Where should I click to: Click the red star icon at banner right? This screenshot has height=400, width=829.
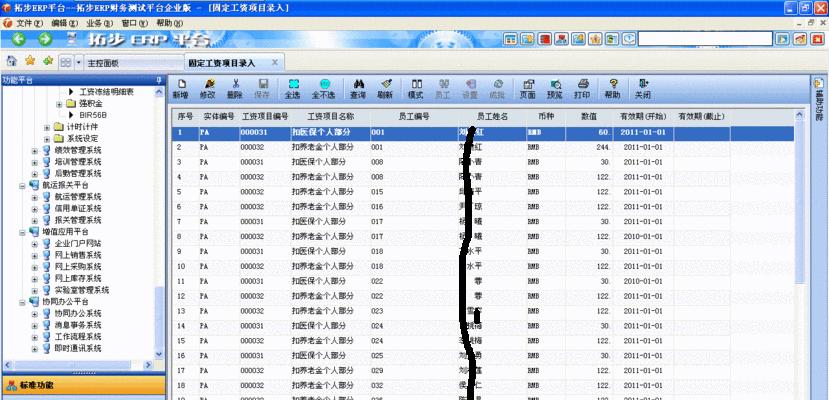(x=817, y=39)
